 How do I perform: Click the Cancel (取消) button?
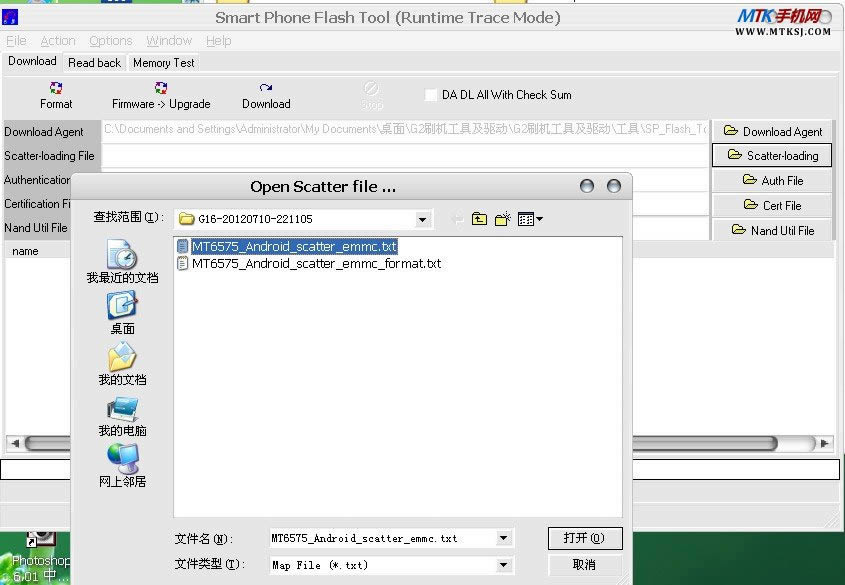pos(585,565)
